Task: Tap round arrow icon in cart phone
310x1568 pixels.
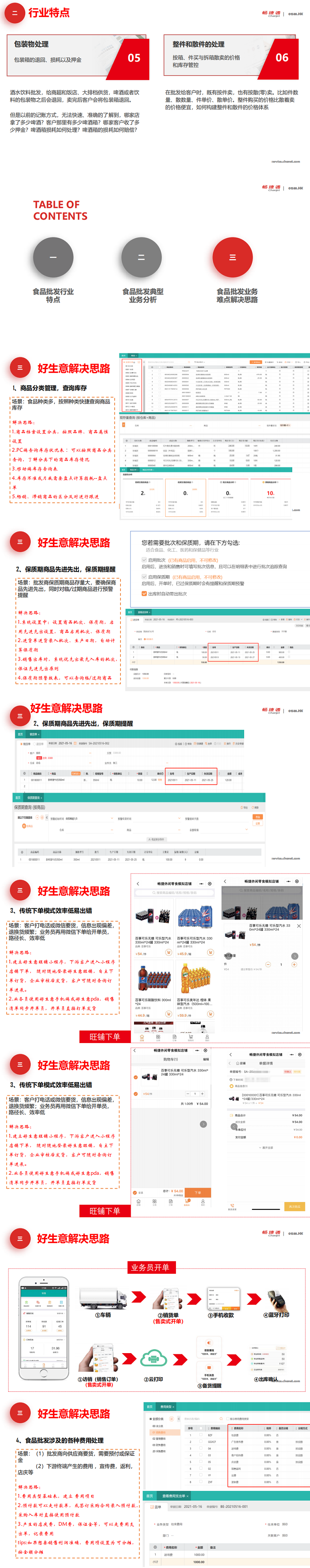Action: 203,1124
